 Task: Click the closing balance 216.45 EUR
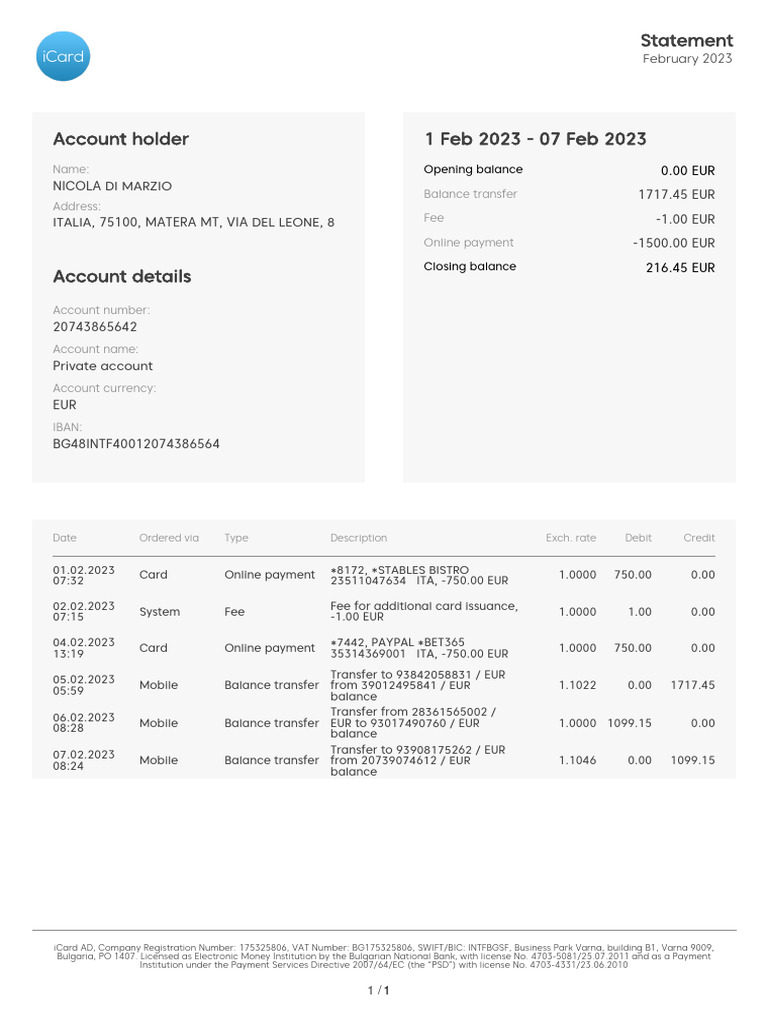[x=680, y=268]
